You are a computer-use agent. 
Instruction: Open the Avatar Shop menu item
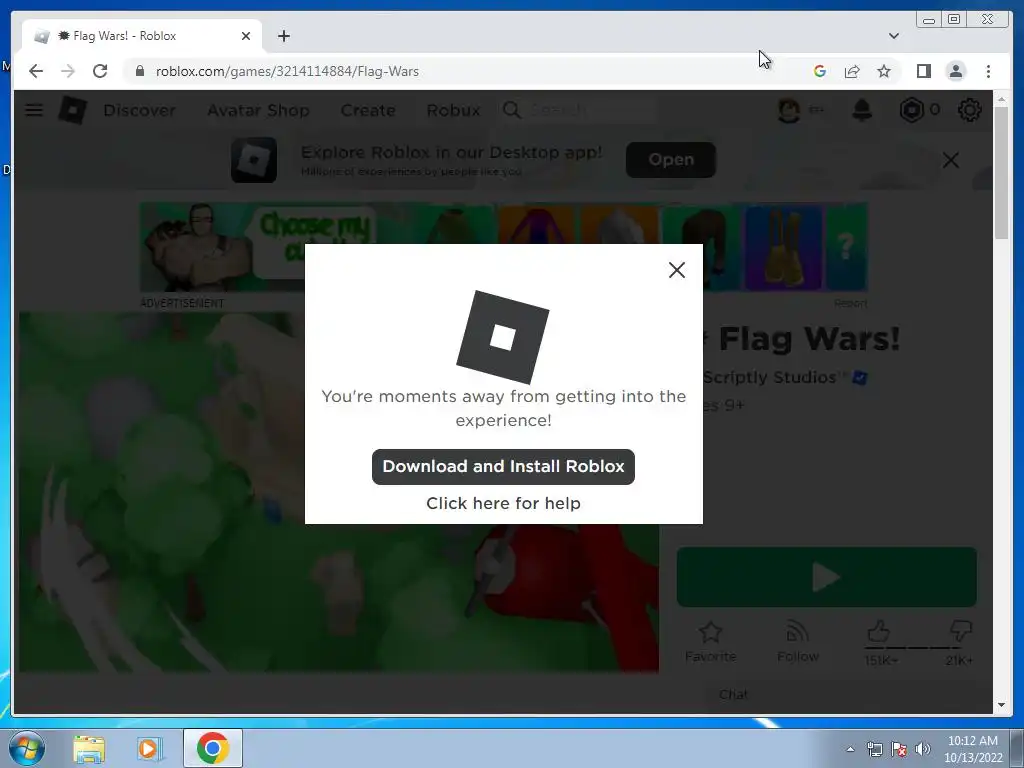click(x=258, y=110)
